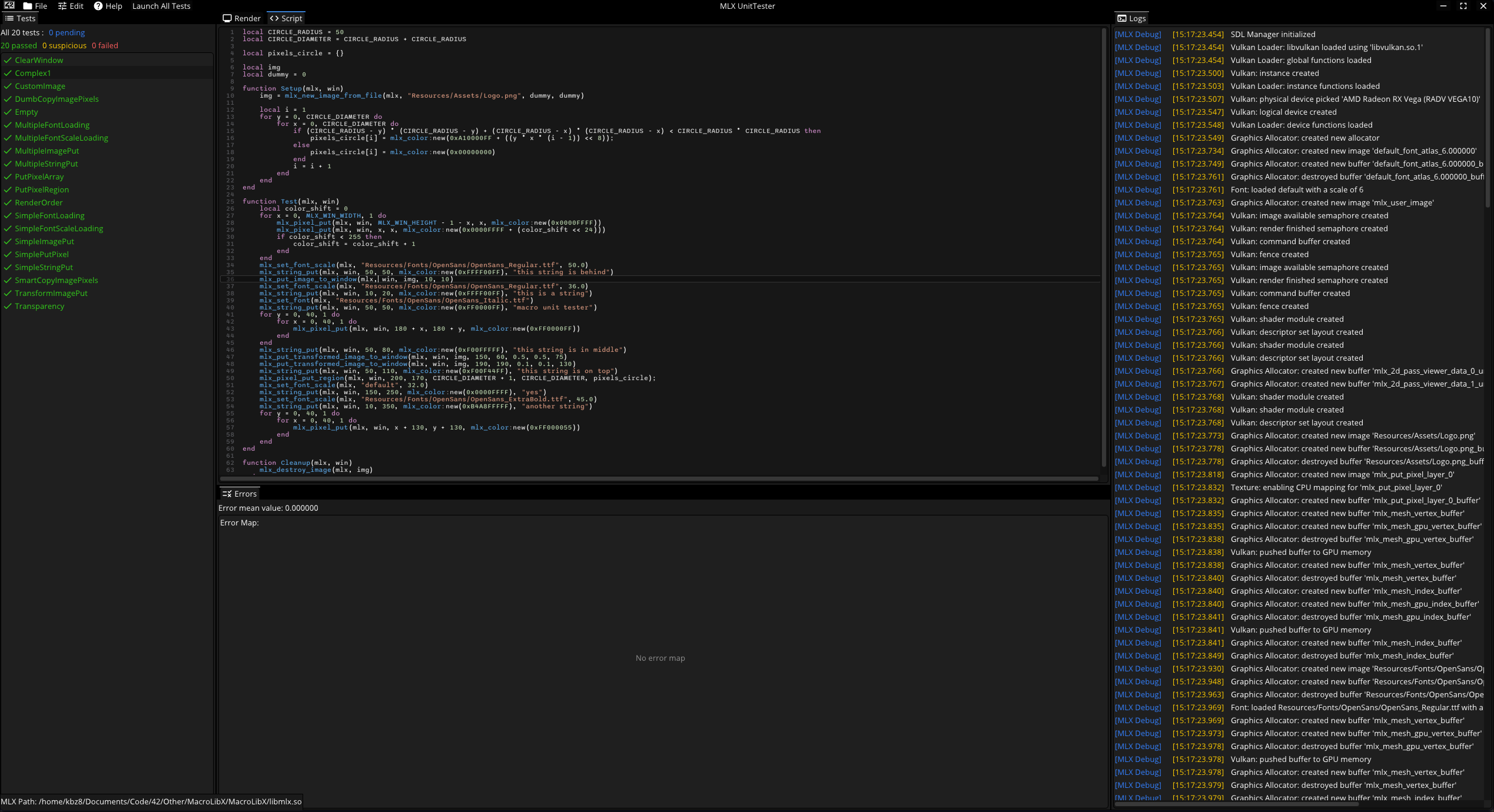This screenshot has width=1494, height=812.
Task: Select the Logs panel tab
Action: (1131, 18)
